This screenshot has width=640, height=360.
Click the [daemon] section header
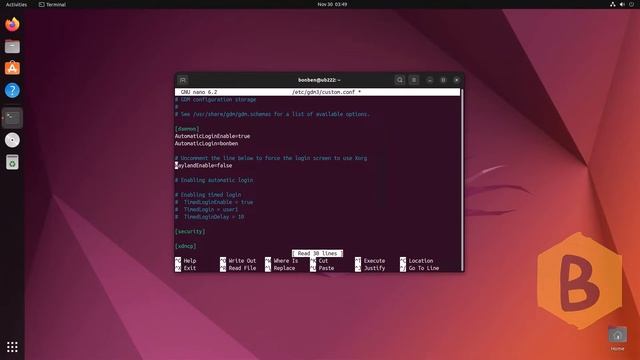click(x=187, y=129)
